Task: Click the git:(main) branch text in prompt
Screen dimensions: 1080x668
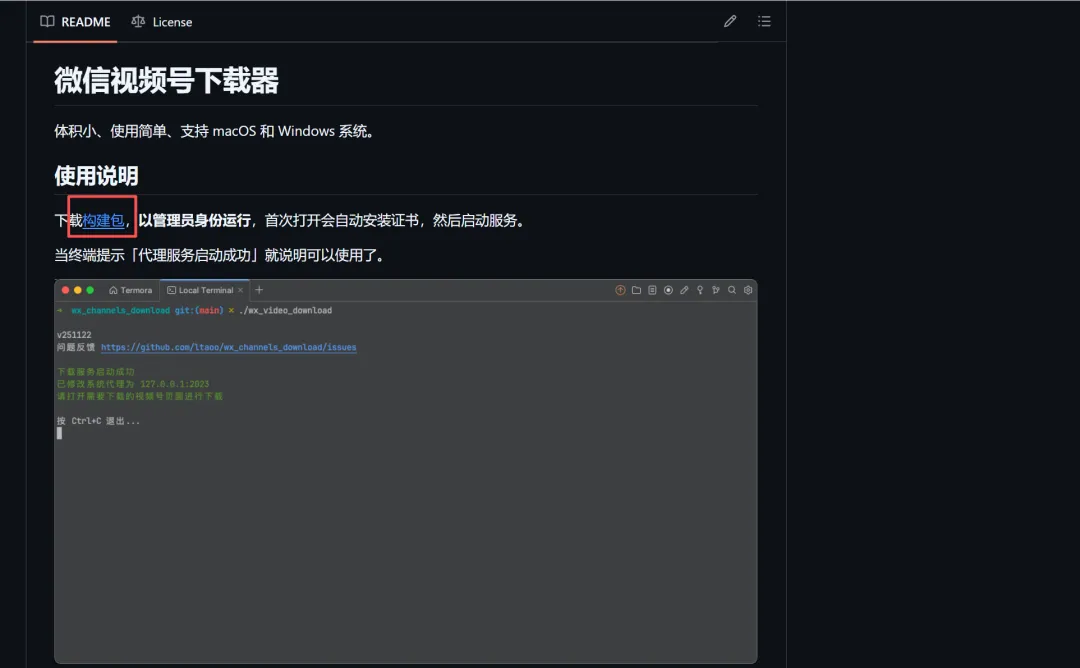Action: coord(199,311)
